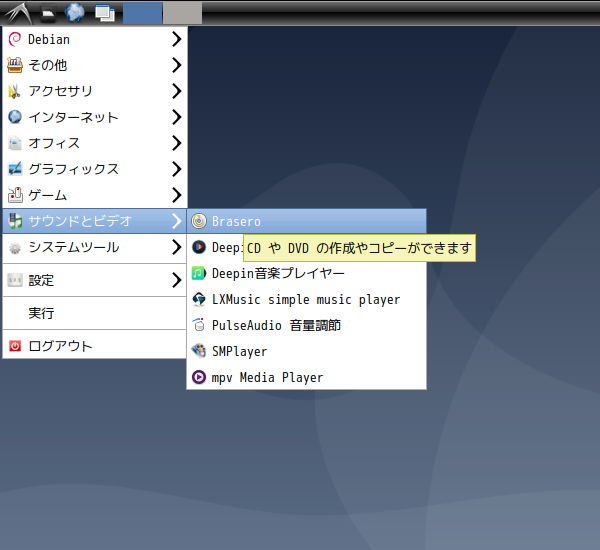Click the SMPlayer film reel icon
600x550 pixels.
coord(199,351)
